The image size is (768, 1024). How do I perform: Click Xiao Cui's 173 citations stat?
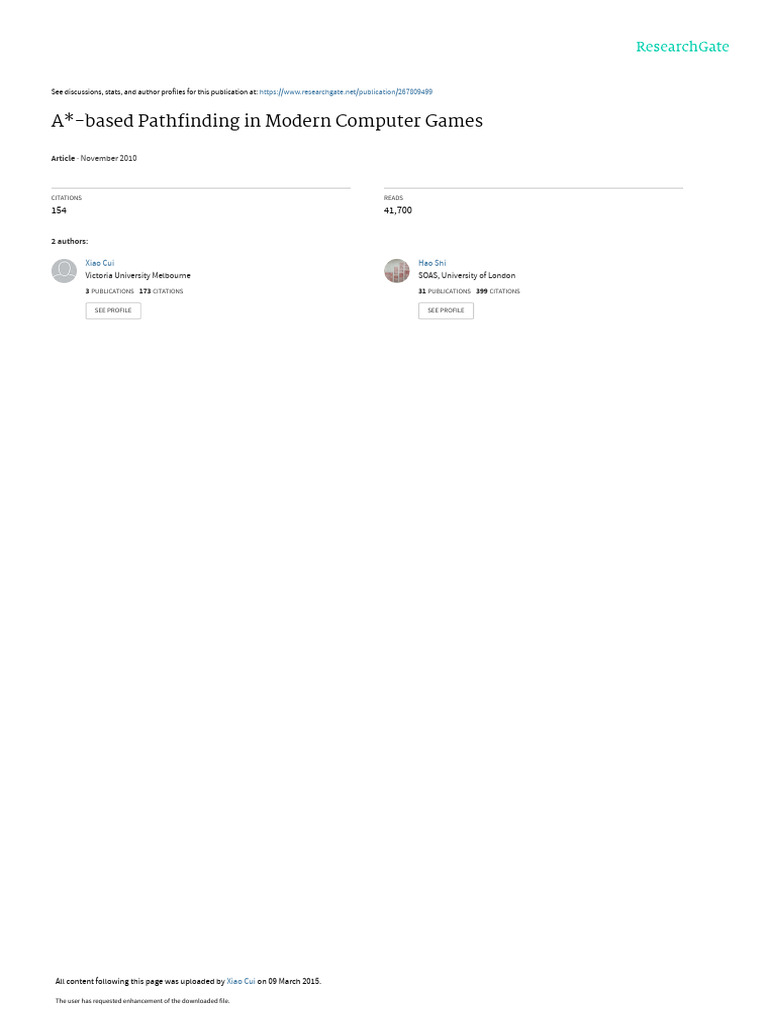pos(161,291)
